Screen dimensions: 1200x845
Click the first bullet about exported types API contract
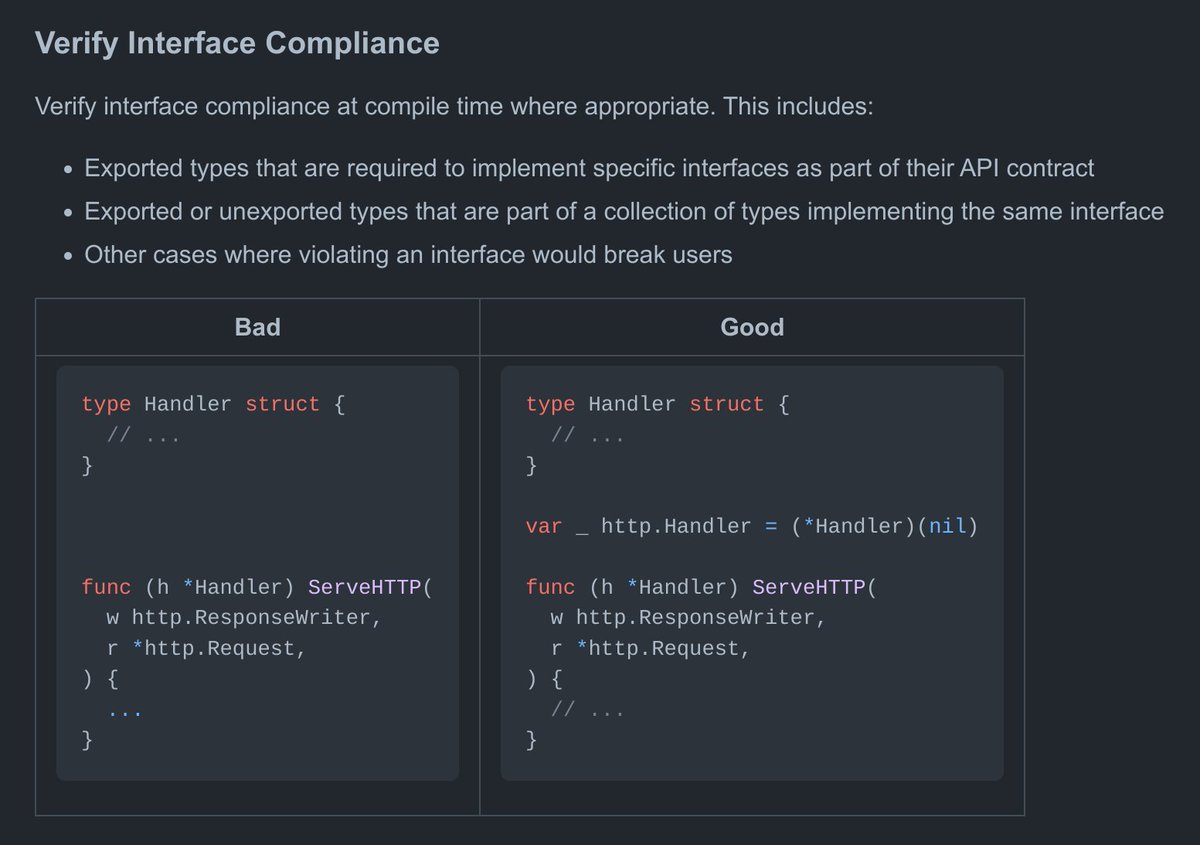[x=589, y=168]
